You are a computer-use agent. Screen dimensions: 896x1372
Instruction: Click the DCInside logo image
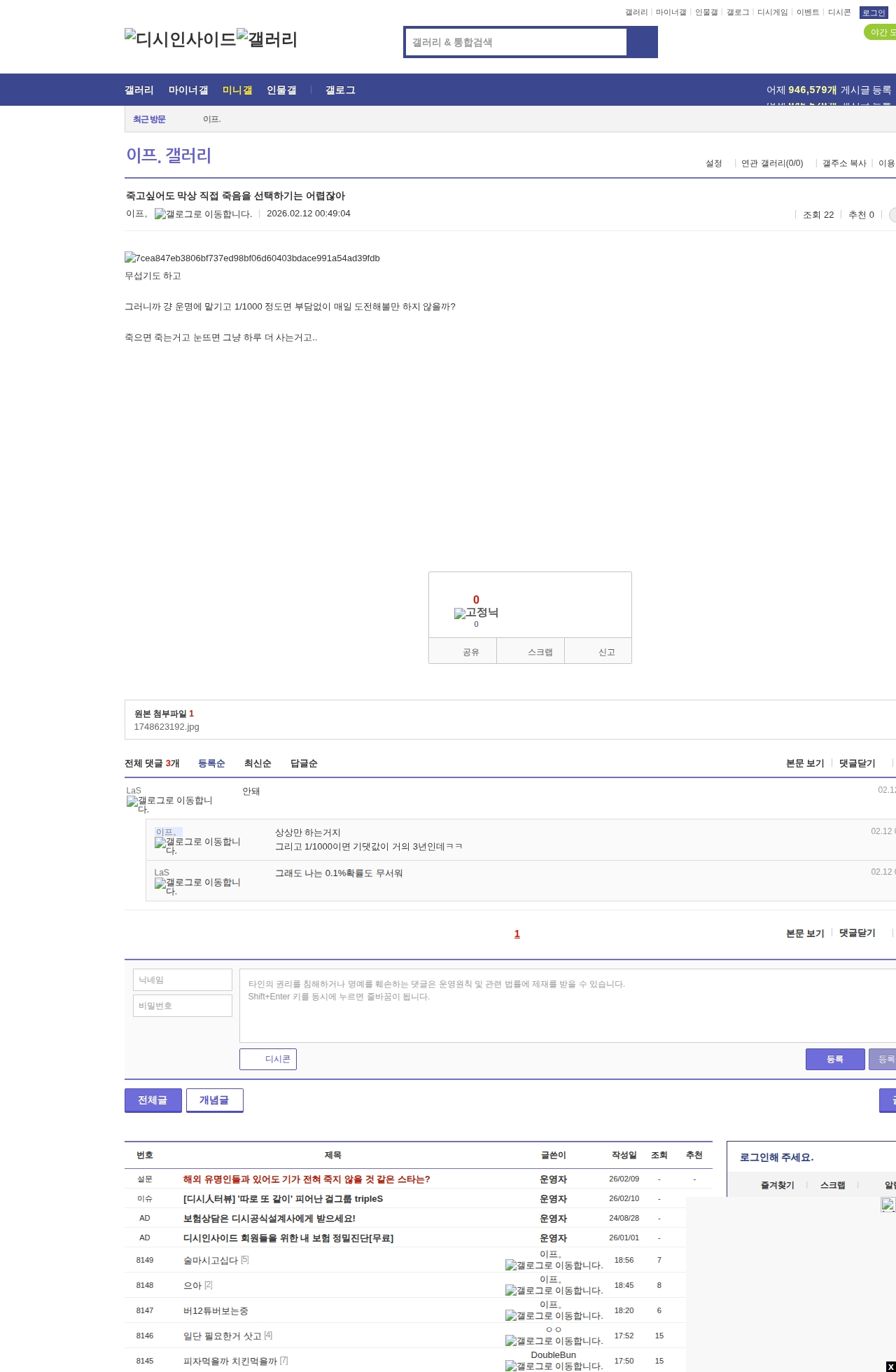(180, 39)
